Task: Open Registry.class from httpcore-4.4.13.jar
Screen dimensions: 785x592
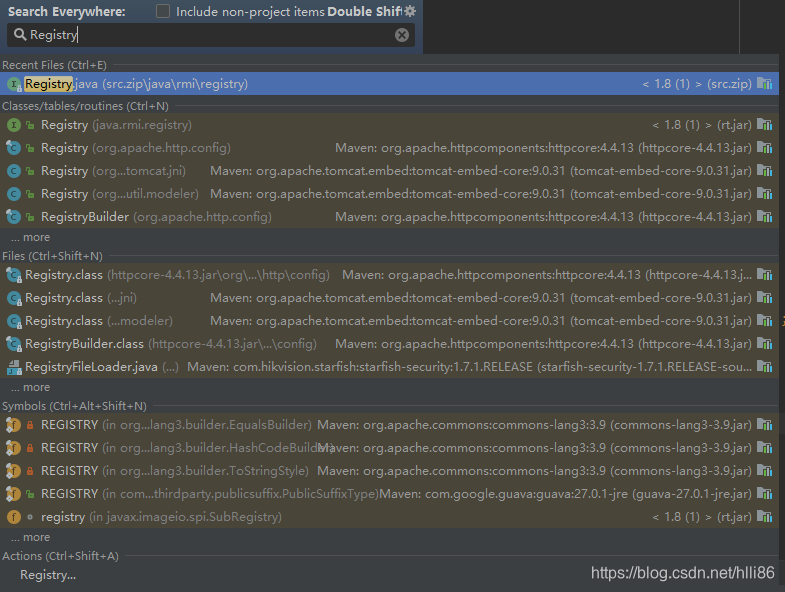Action: click(x=389, y=275)
